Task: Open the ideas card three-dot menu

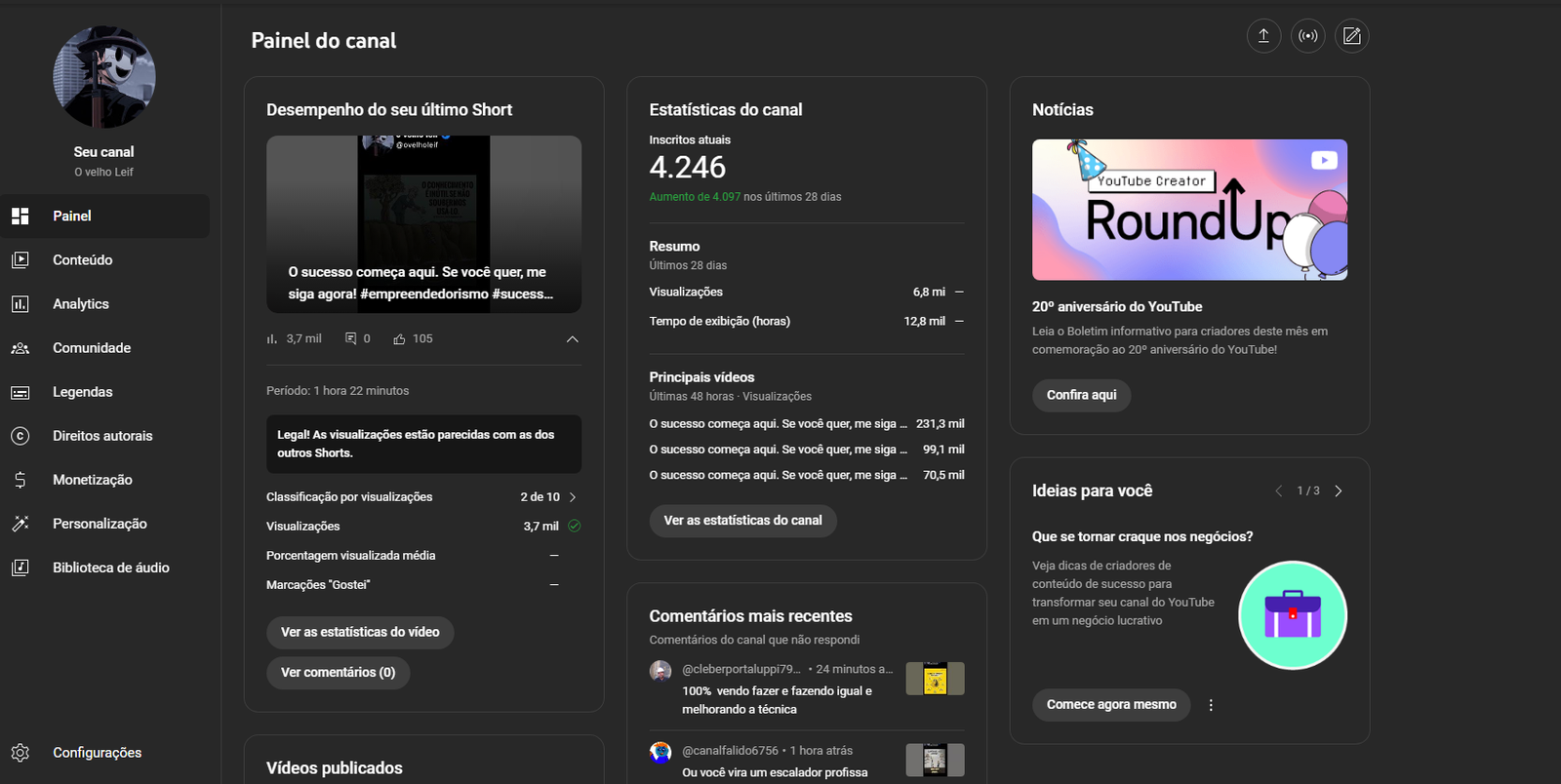Action: click(x=1211, y=705)
